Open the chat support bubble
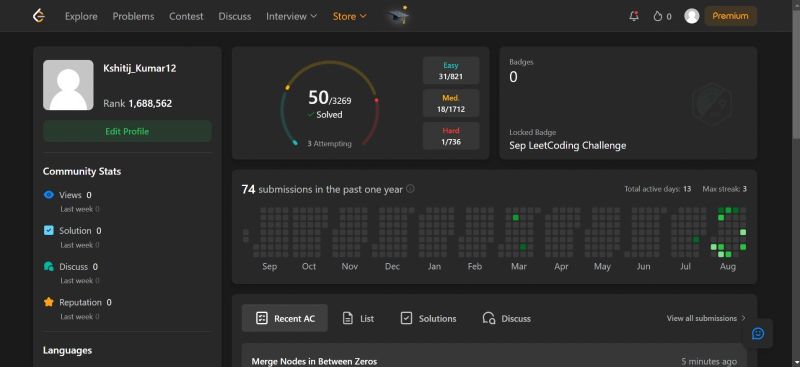Screen dimensions: 800x367 (x=758, y=333)
